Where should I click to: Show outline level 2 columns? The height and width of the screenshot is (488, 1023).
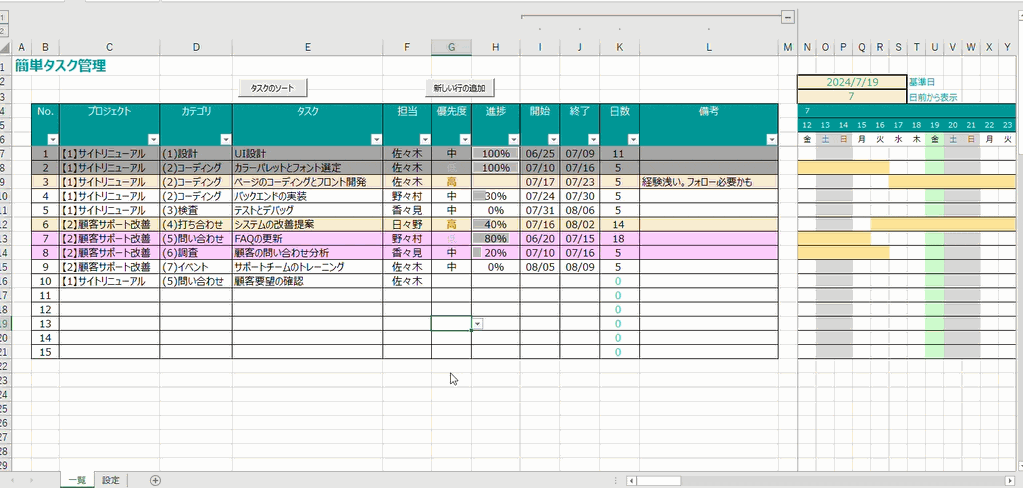3,31
